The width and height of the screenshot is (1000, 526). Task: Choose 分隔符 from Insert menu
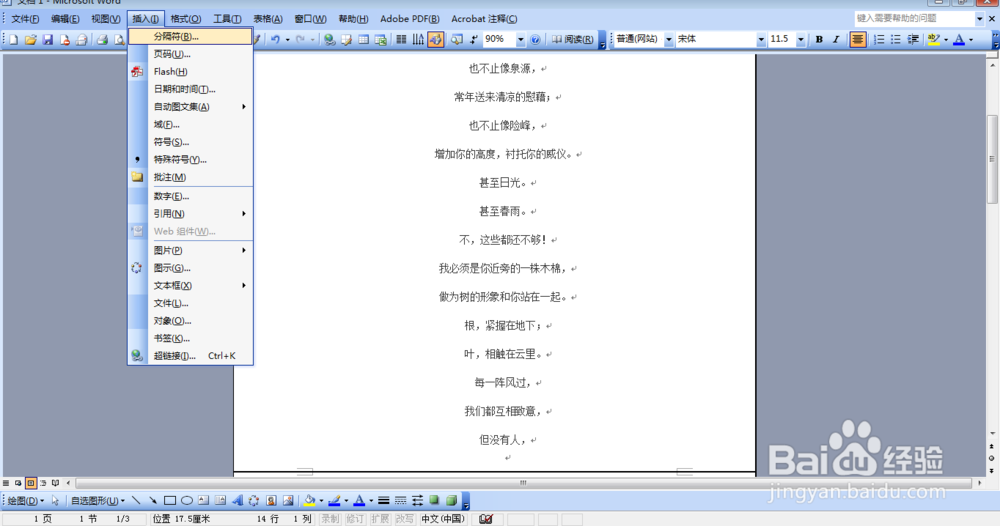[191, 36]
